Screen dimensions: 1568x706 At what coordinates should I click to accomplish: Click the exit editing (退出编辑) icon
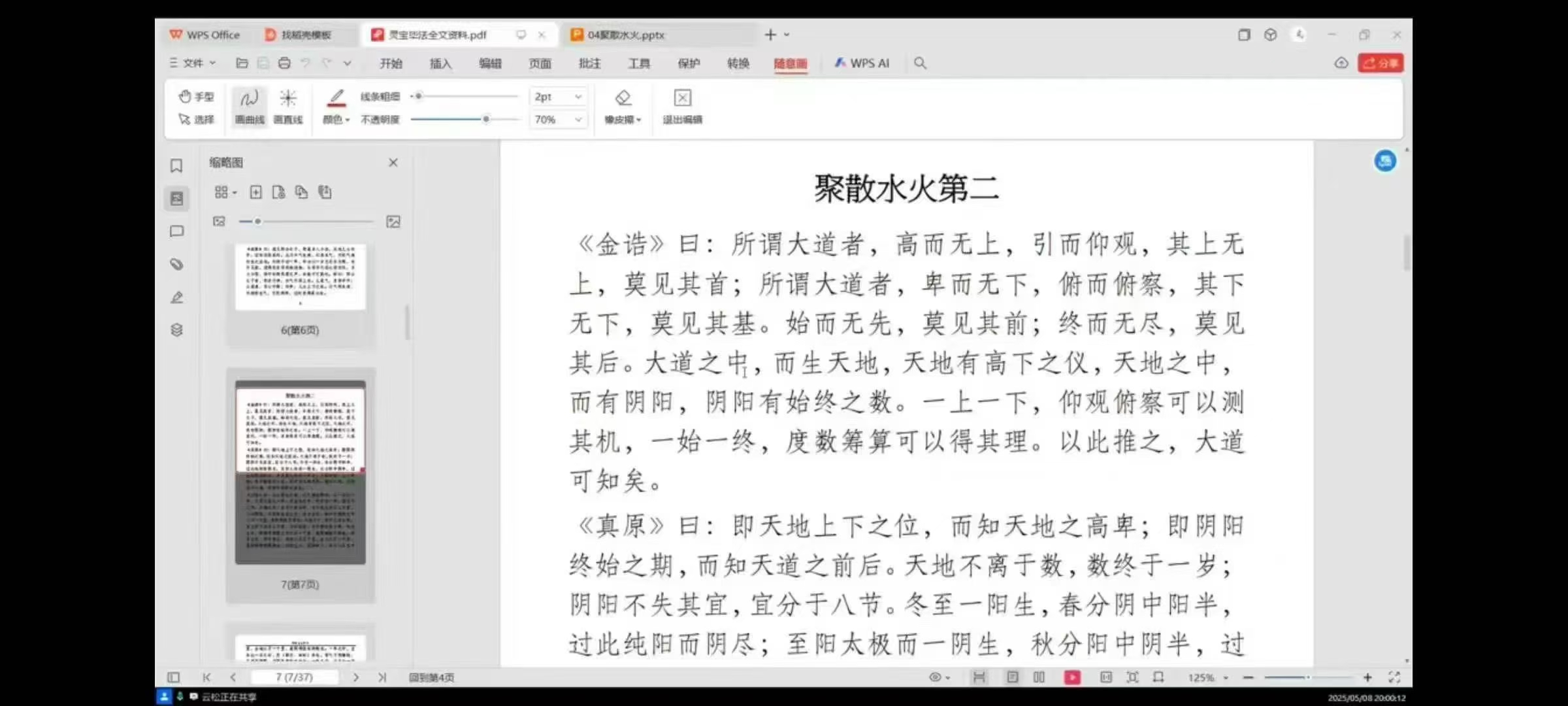pos(682,98)
